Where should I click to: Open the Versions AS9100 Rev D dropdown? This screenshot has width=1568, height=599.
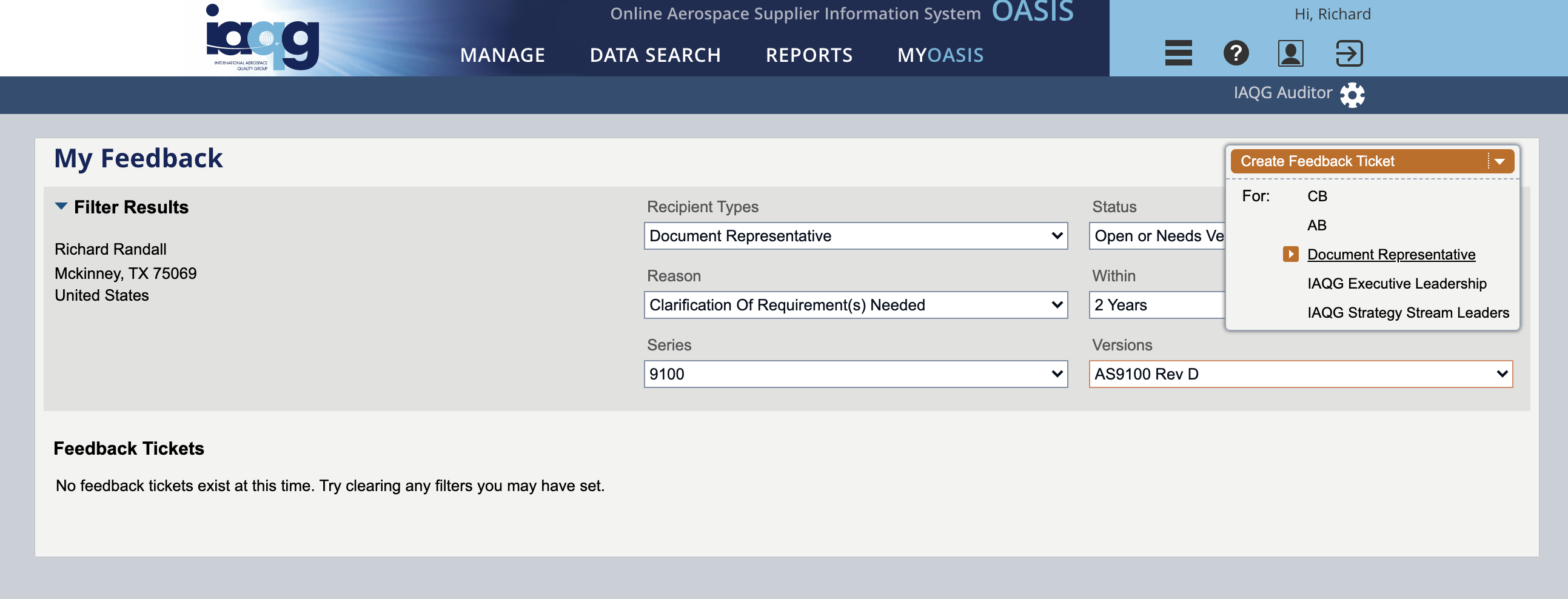click(x=1300, y=373)
